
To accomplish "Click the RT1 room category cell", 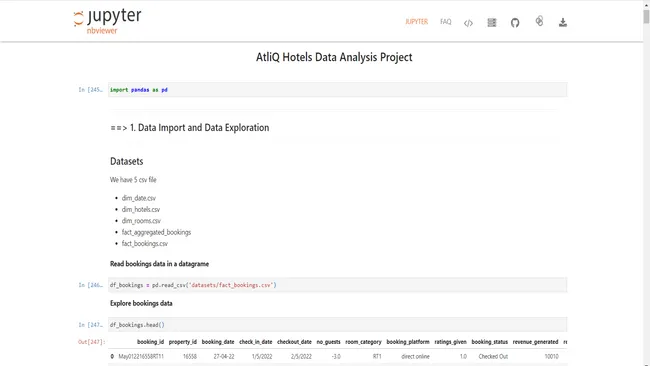I will [377, 356].
